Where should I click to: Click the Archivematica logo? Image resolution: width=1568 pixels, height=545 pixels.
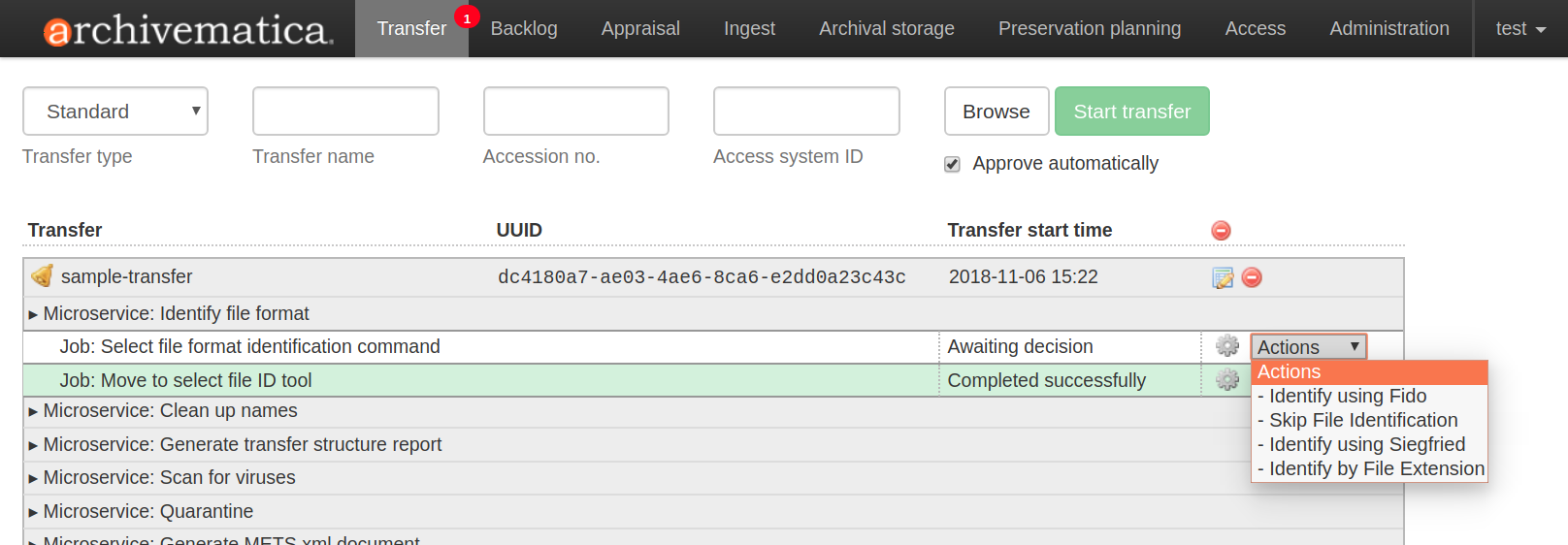pyautogui.click(x=188, y=30)
